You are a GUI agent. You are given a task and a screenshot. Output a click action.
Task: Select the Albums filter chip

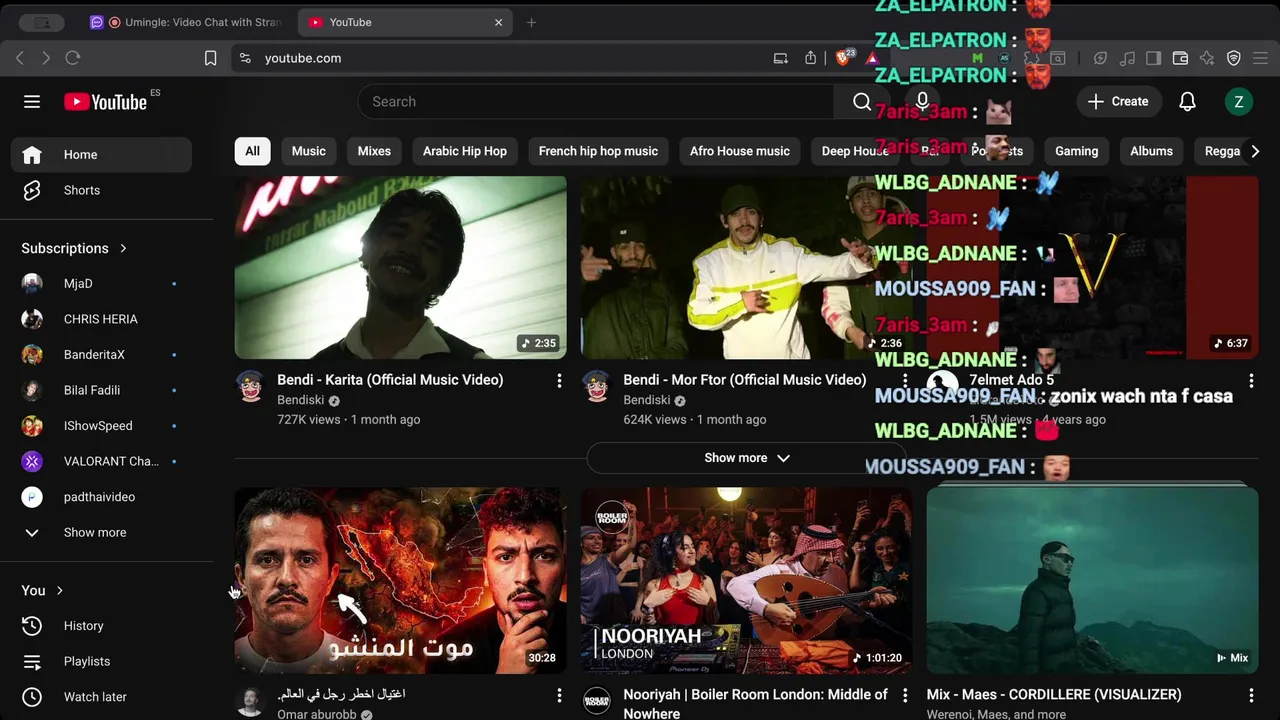pos(1151,151)
